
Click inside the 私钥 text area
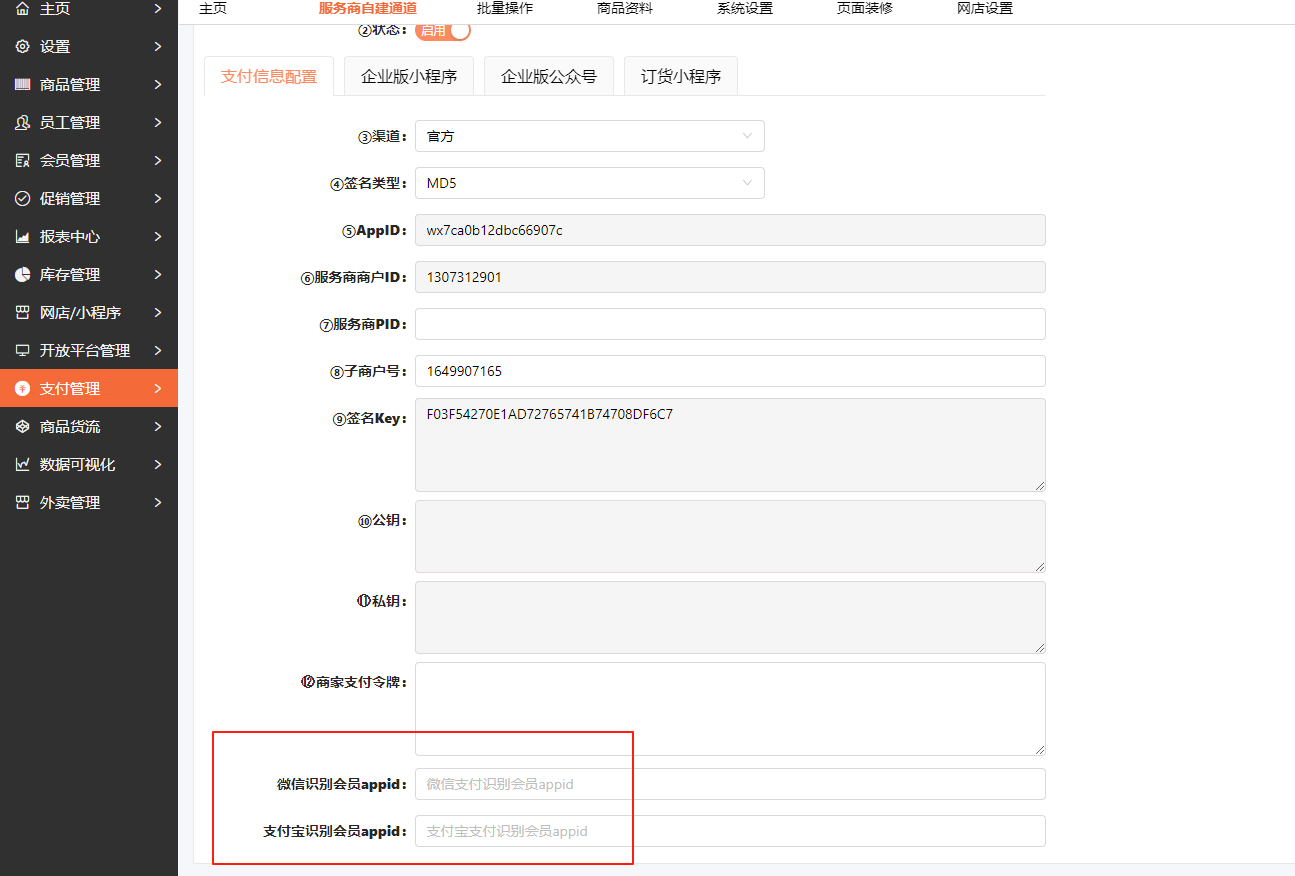pos(730,617)
